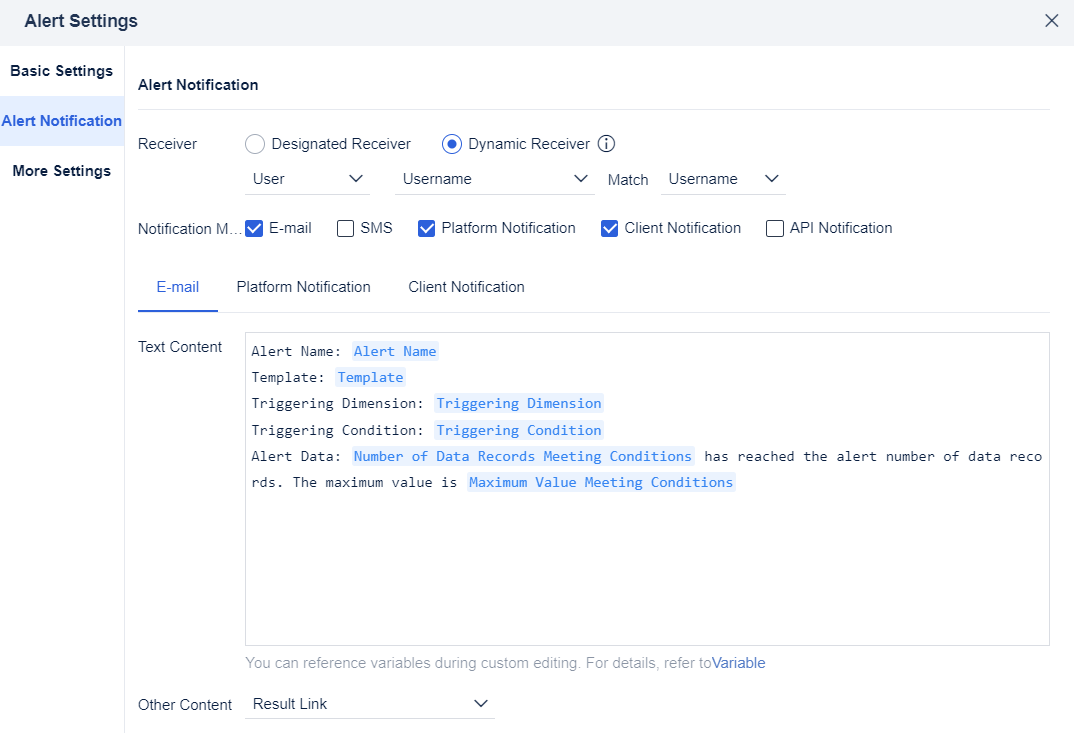1074x739 pixels.
Task: Click the 'Alert Settings' dialog title
Action: pyautogui.click(x=81, y=21)
